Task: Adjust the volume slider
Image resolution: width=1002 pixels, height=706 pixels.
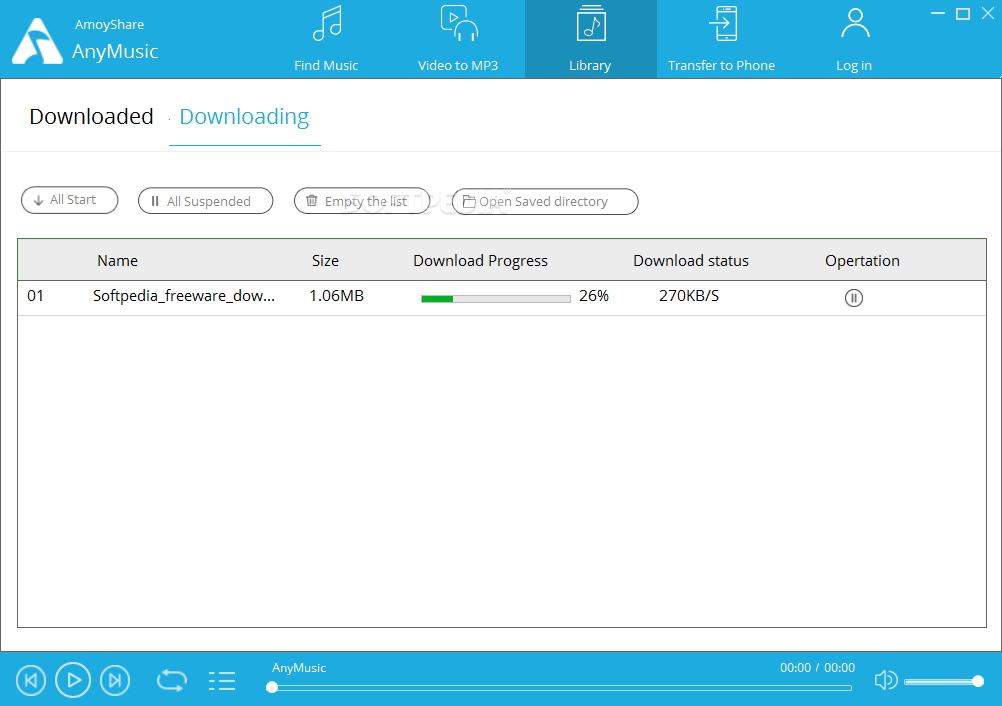Action: pyautogui.click(x=944, y=682)
